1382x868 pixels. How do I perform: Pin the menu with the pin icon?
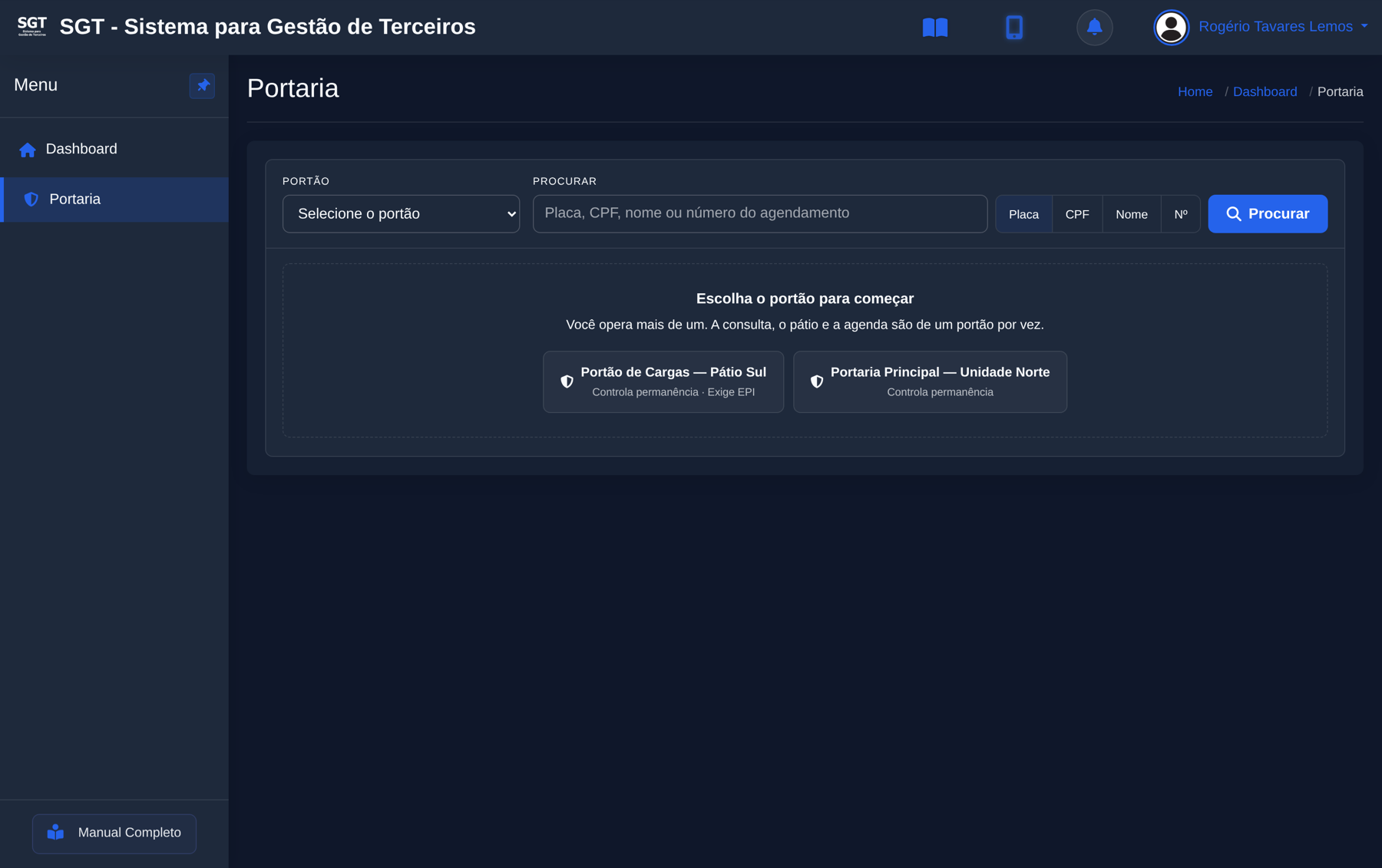pos(202,85)
